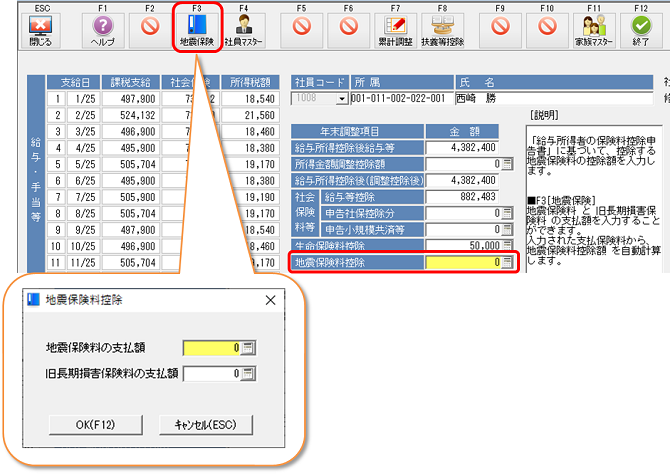The height and width of the screenshot is (474, 670).
Task: Select row 1 payment date 1/25
Action: (82, 99)
